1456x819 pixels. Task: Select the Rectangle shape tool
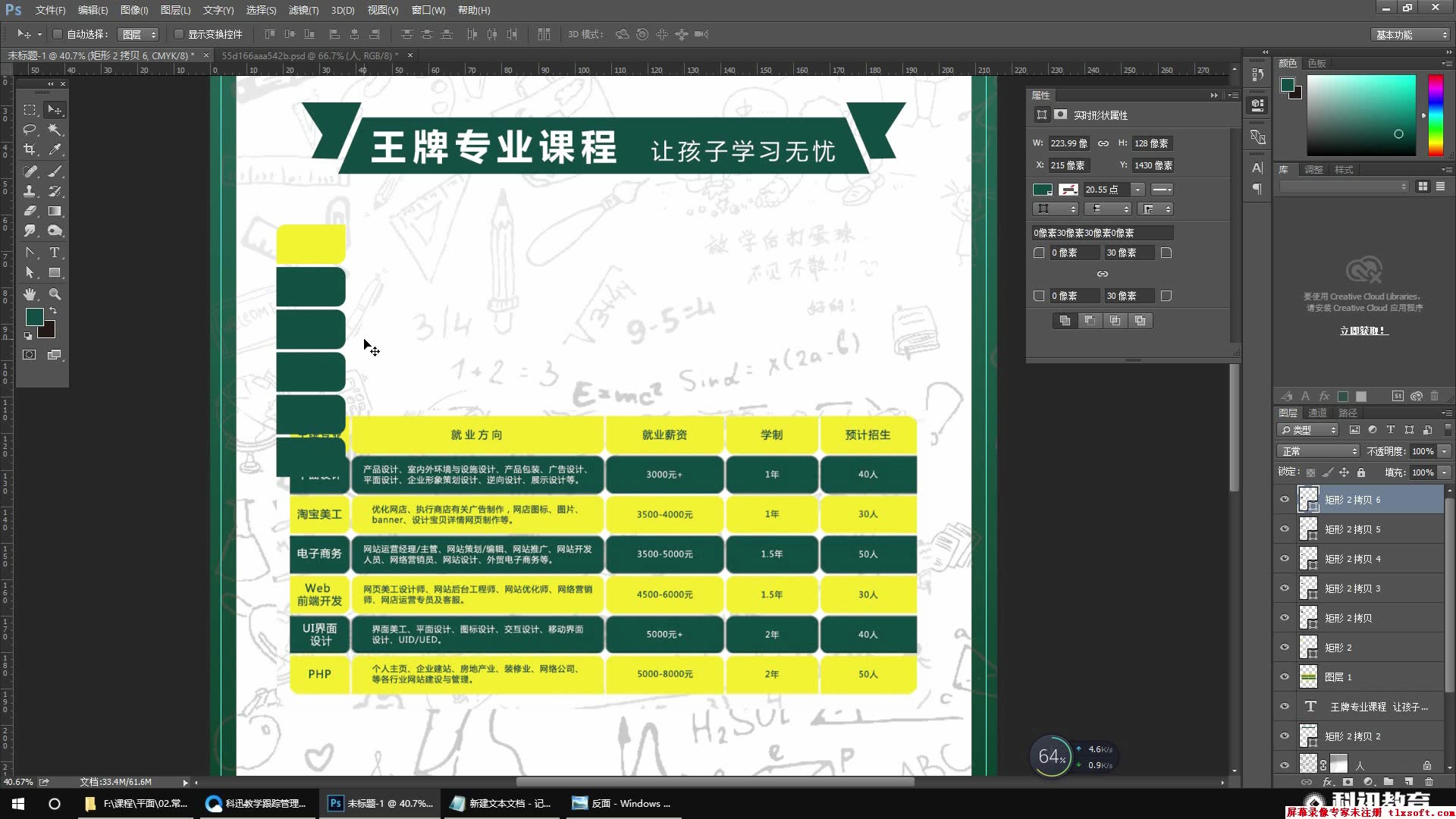click(55, 272)
